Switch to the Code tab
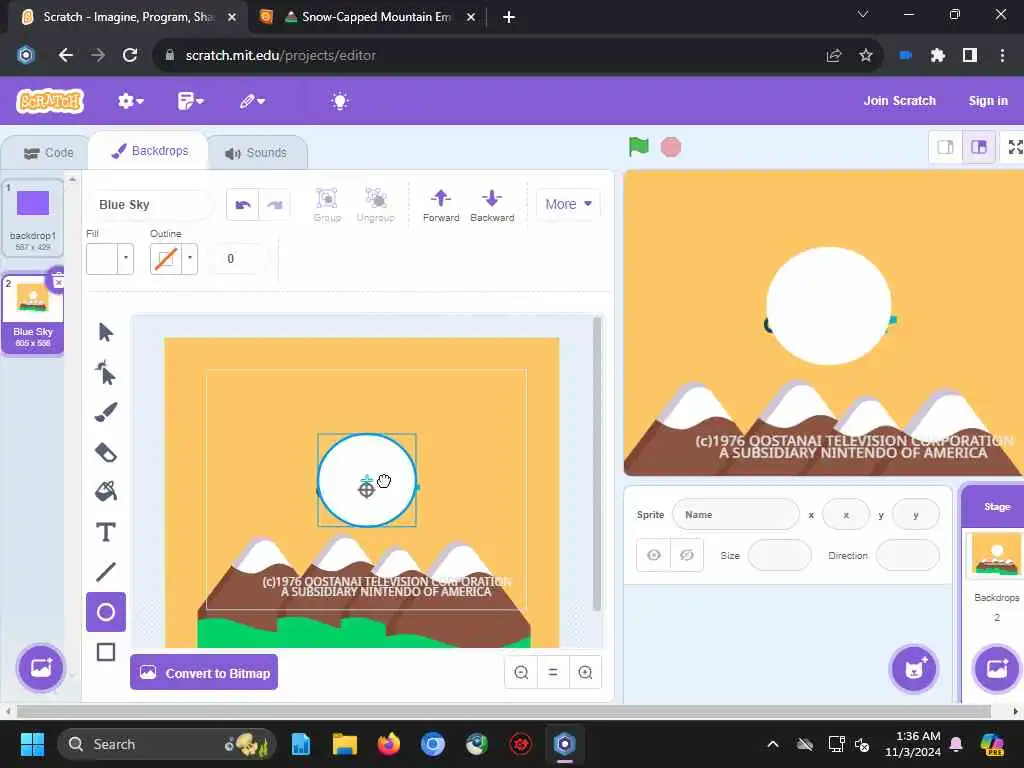This screenshot has width=1024, height=768. tap(48, 153)
